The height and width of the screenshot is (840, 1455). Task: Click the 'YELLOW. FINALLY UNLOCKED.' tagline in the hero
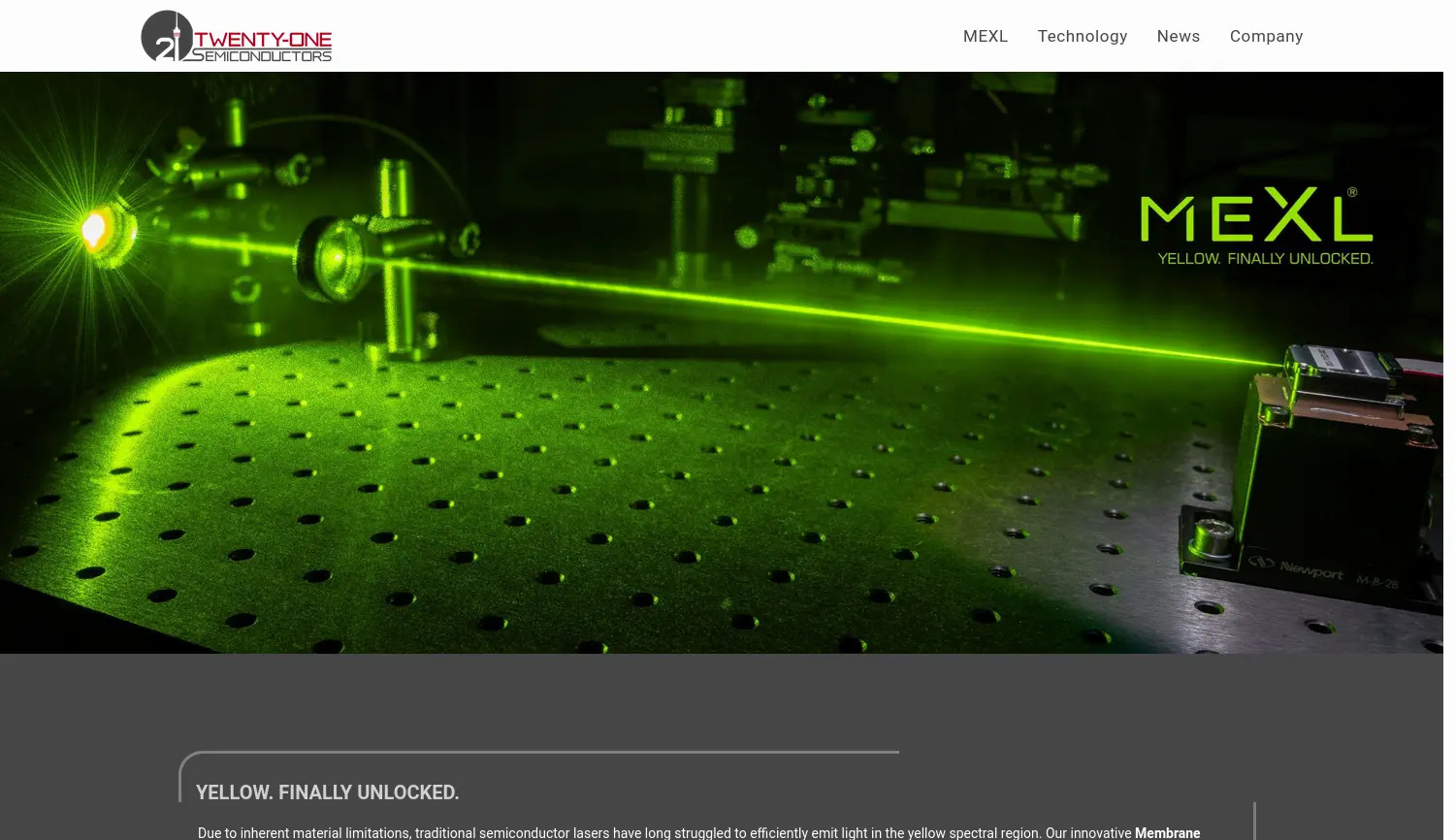coord(1266,258)
